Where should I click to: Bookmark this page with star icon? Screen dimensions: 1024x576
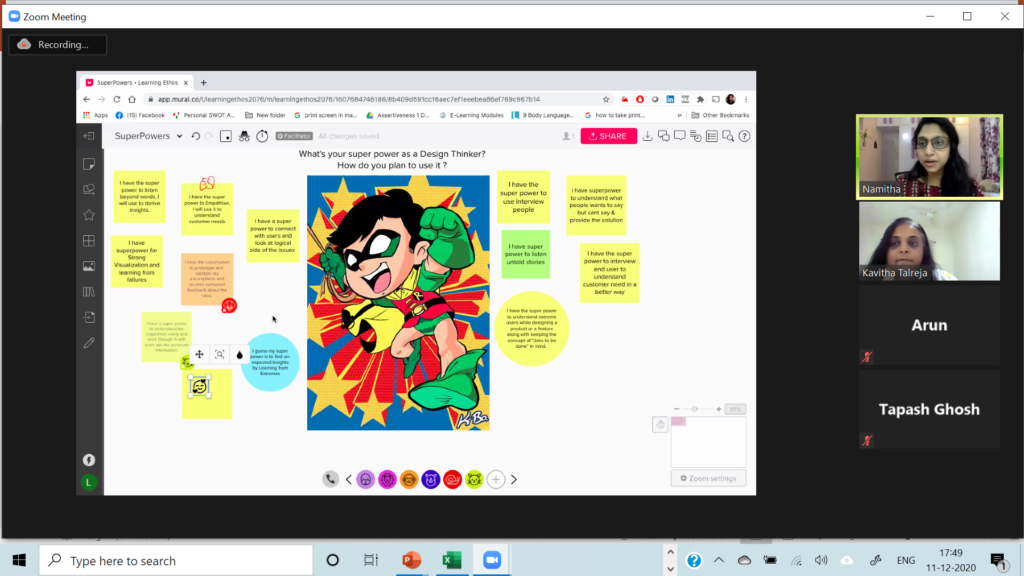coord(606,99)
